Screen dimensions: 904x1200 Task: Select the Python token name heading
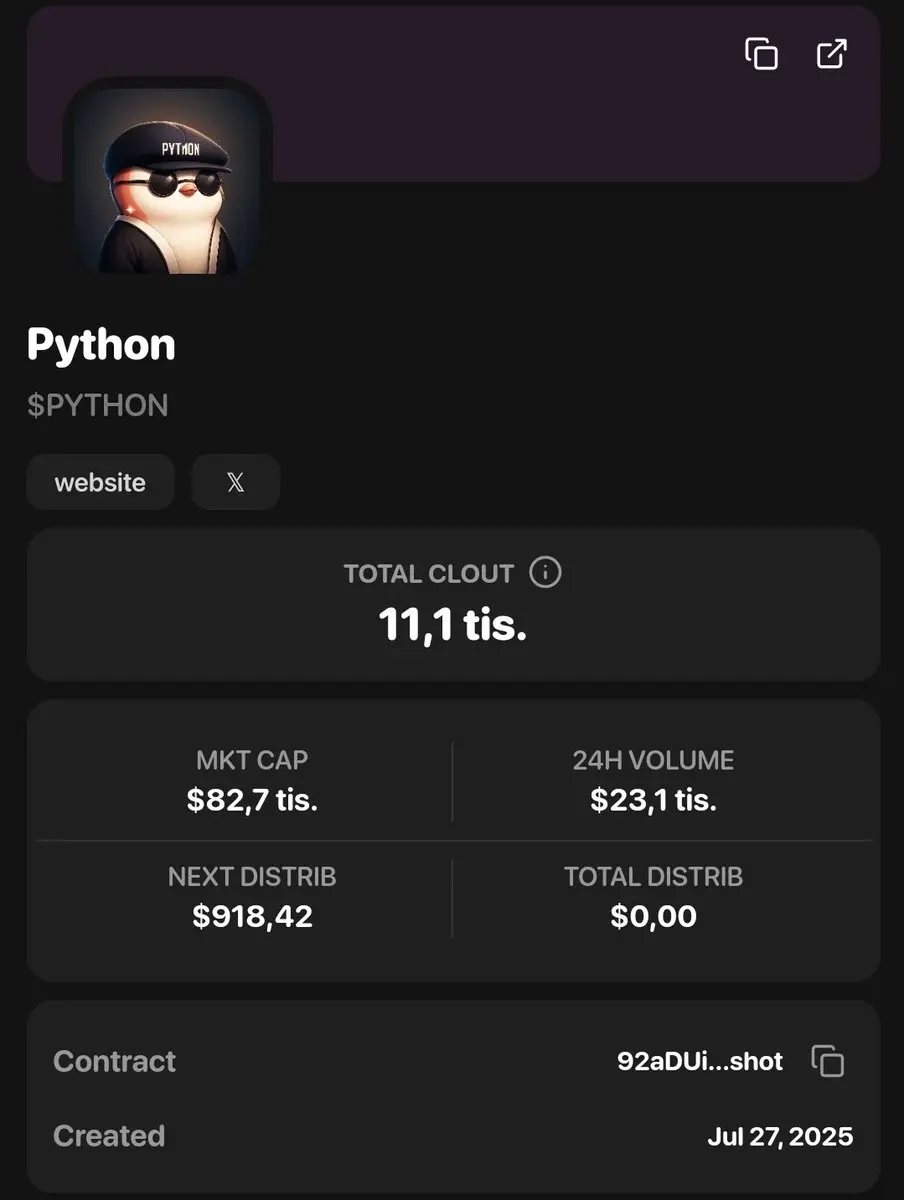pyautogui.click(x=101, y=344)
